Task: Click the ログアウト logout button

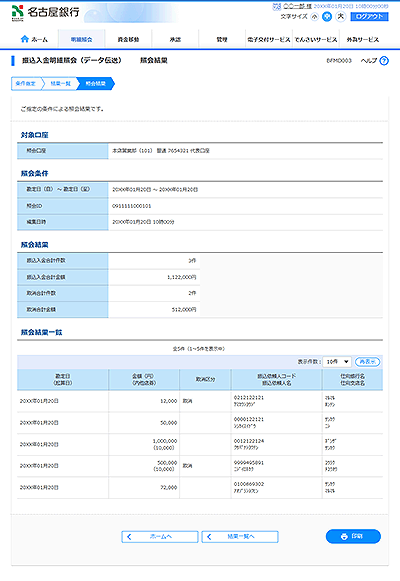Action: coord(369,17)
